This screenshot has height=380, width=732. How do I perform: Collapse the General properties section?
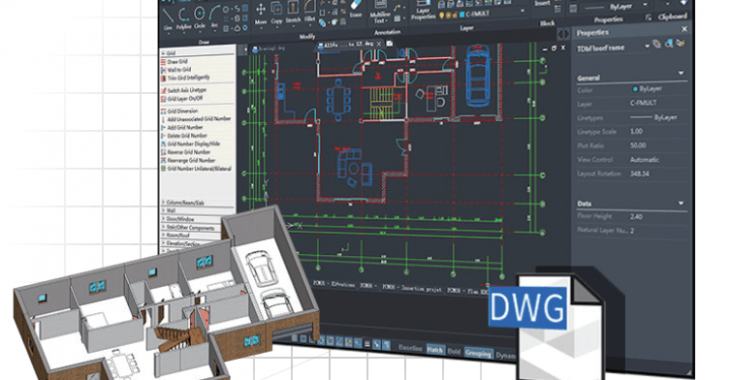[681, 73]
